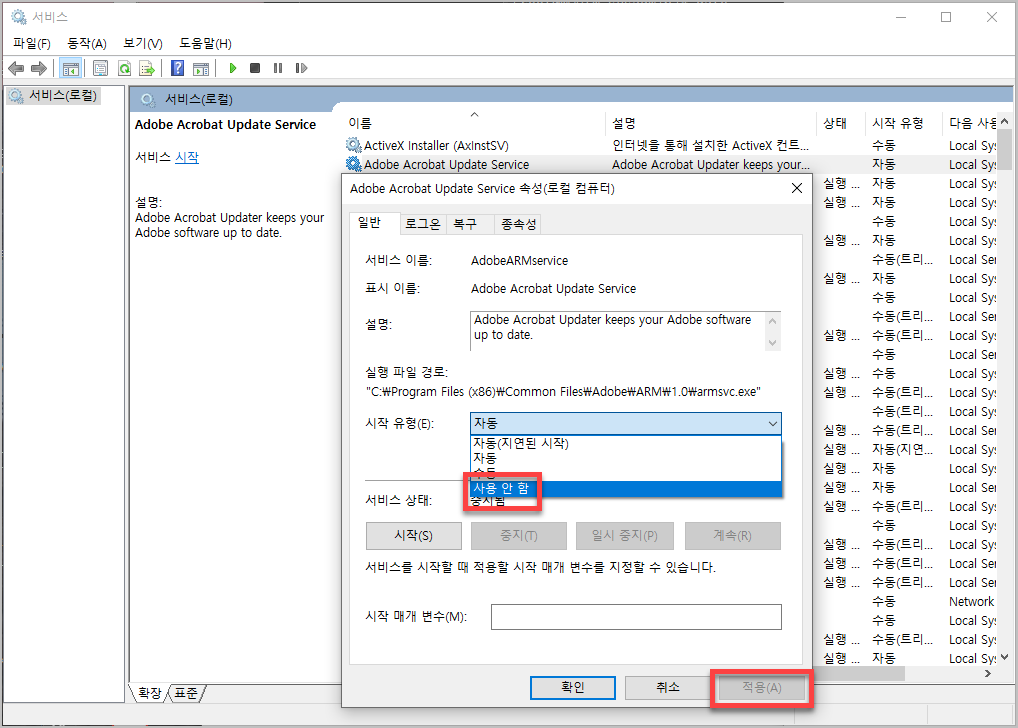This screenshot has height=728, width=1018.
Task: Click the Restart Service toolbar icon
Action: pyautogui.click(x=301, y=68)
